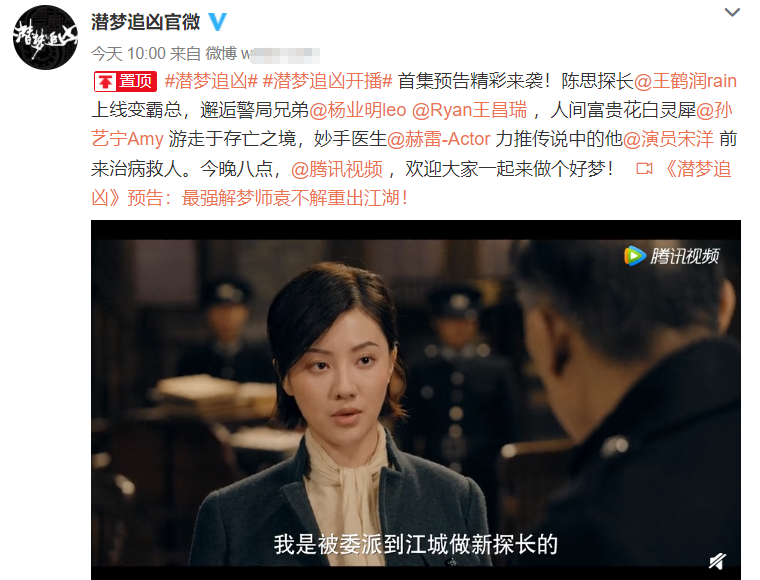Click the red 置顶 pinned tag
Viewport: 760px width, 580px height.
[x=126, y=81]
